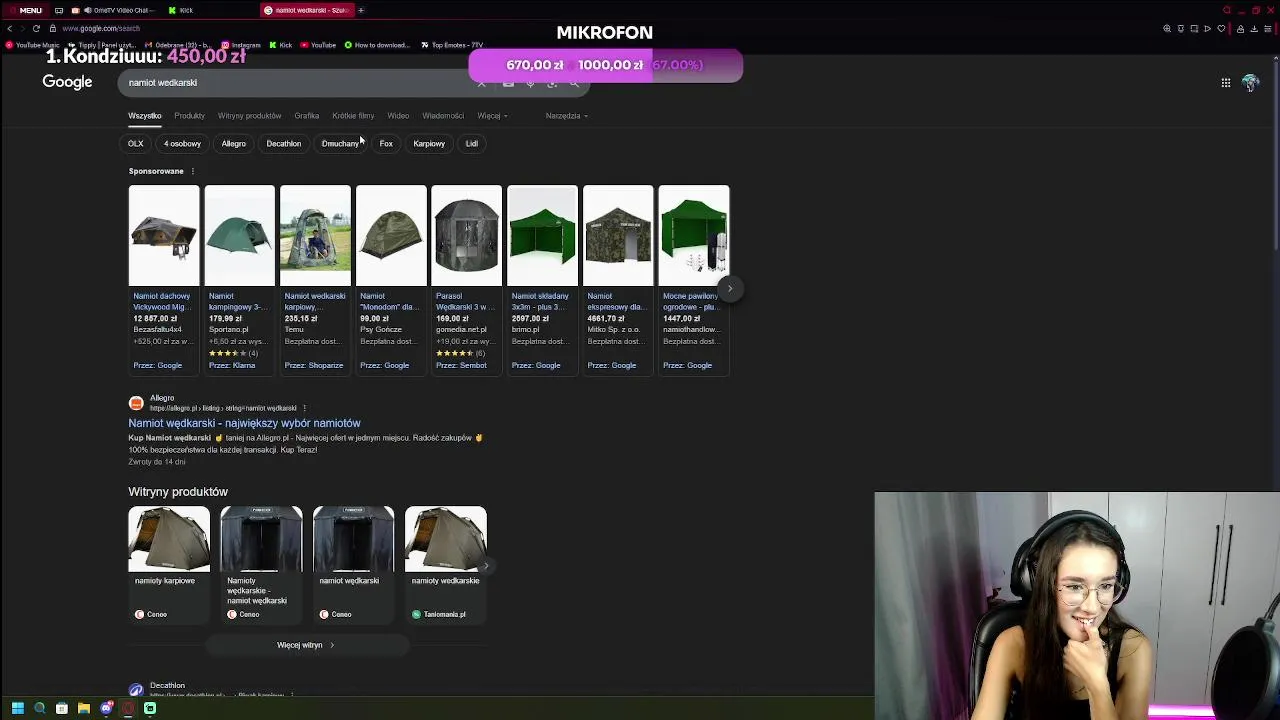1280x720 pixels.
Task: Open search by image (Lens) icon
Action: click(x=552, y=83)
